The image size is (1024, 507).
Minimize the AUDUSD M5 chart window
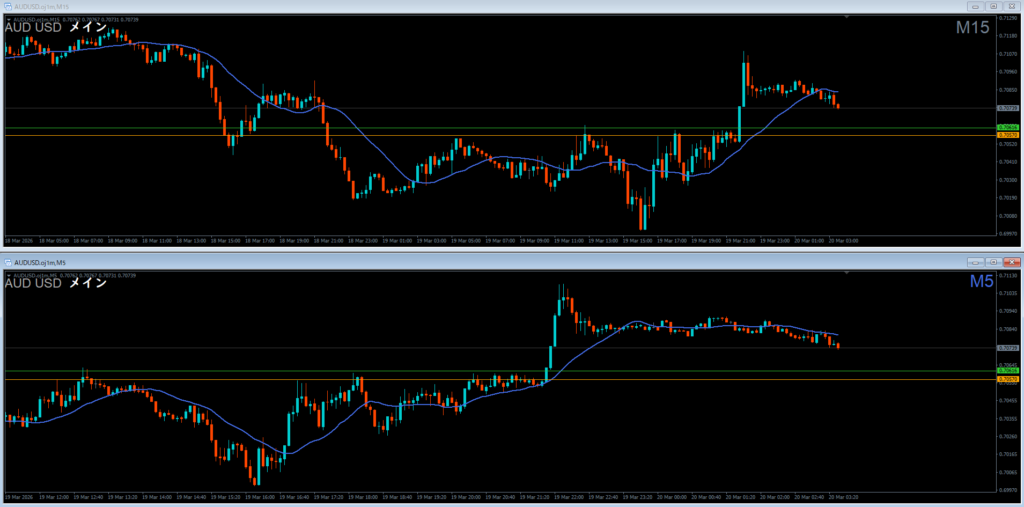coord(976,262)
